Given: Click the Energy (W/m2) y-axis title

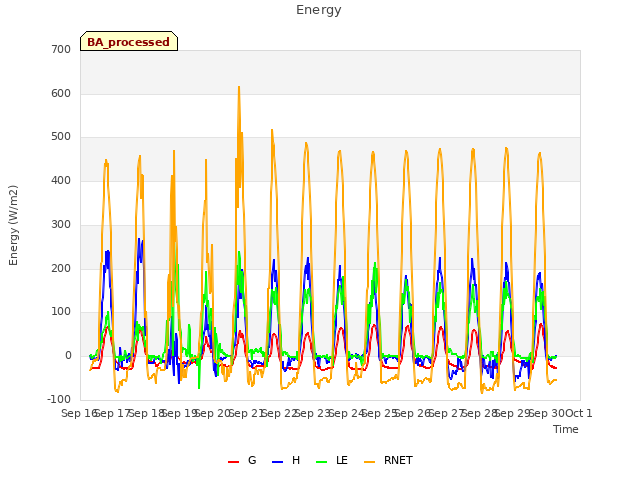Looking at the screenshot, I should point(13,225).
